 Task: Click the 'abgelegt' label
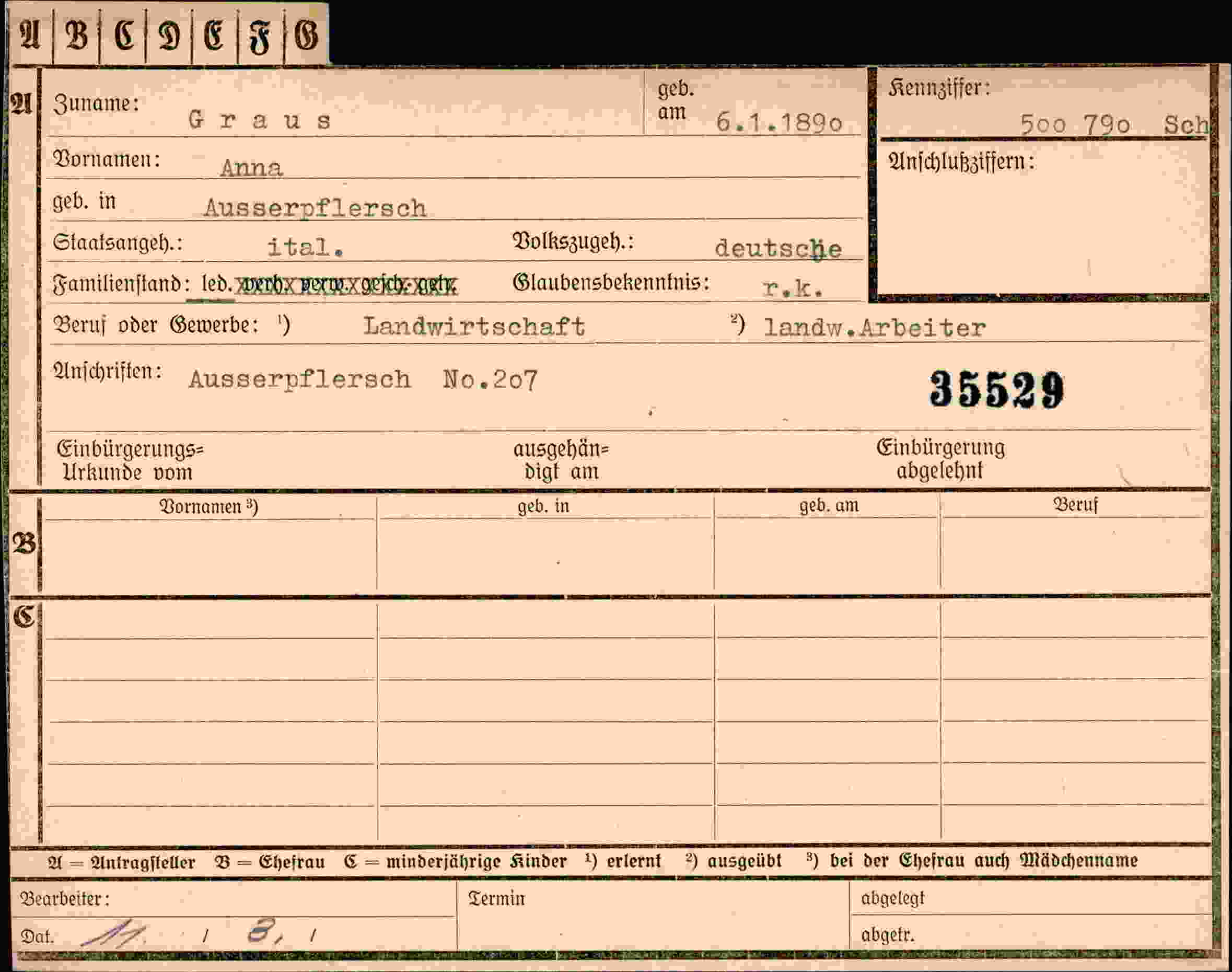pyautogui.click(x=892, y=899)
